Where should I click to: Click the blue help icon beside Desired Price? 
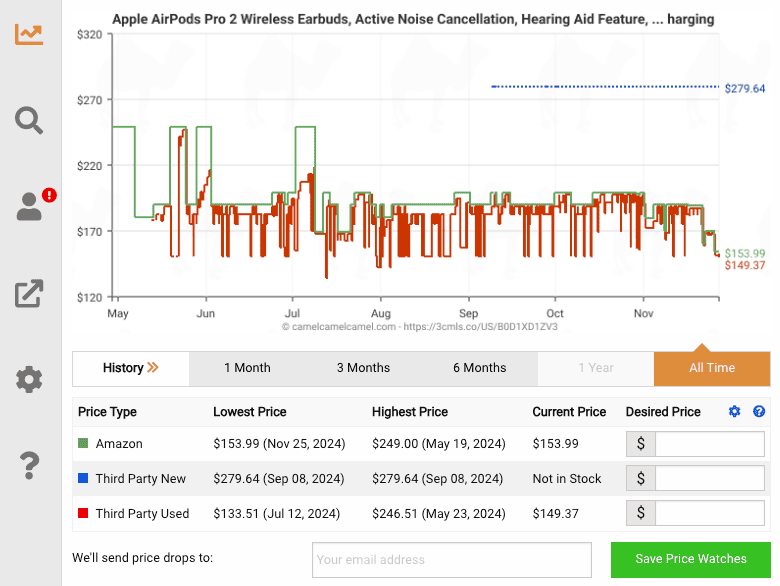pyautogui.click(x=759, y=412)
